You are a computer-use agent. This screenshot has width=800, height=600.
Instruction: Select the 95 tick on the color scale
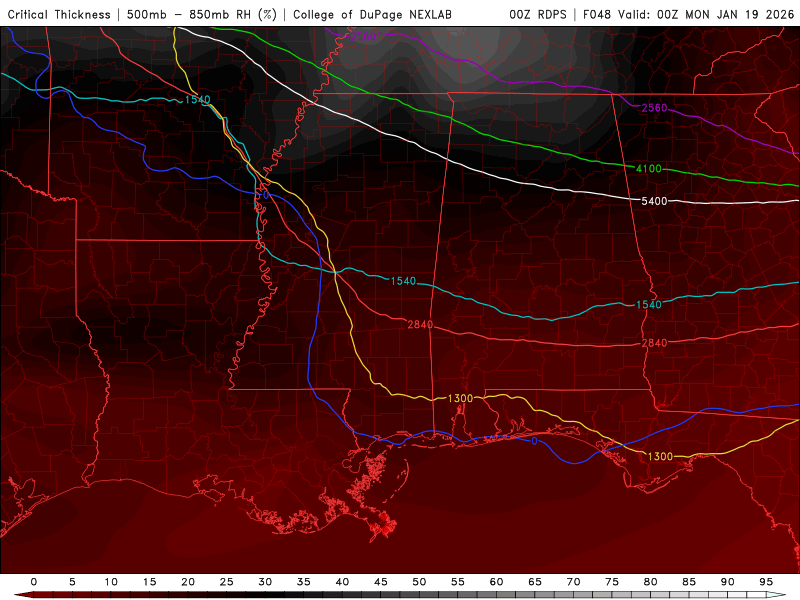click(x=766, y=582)
